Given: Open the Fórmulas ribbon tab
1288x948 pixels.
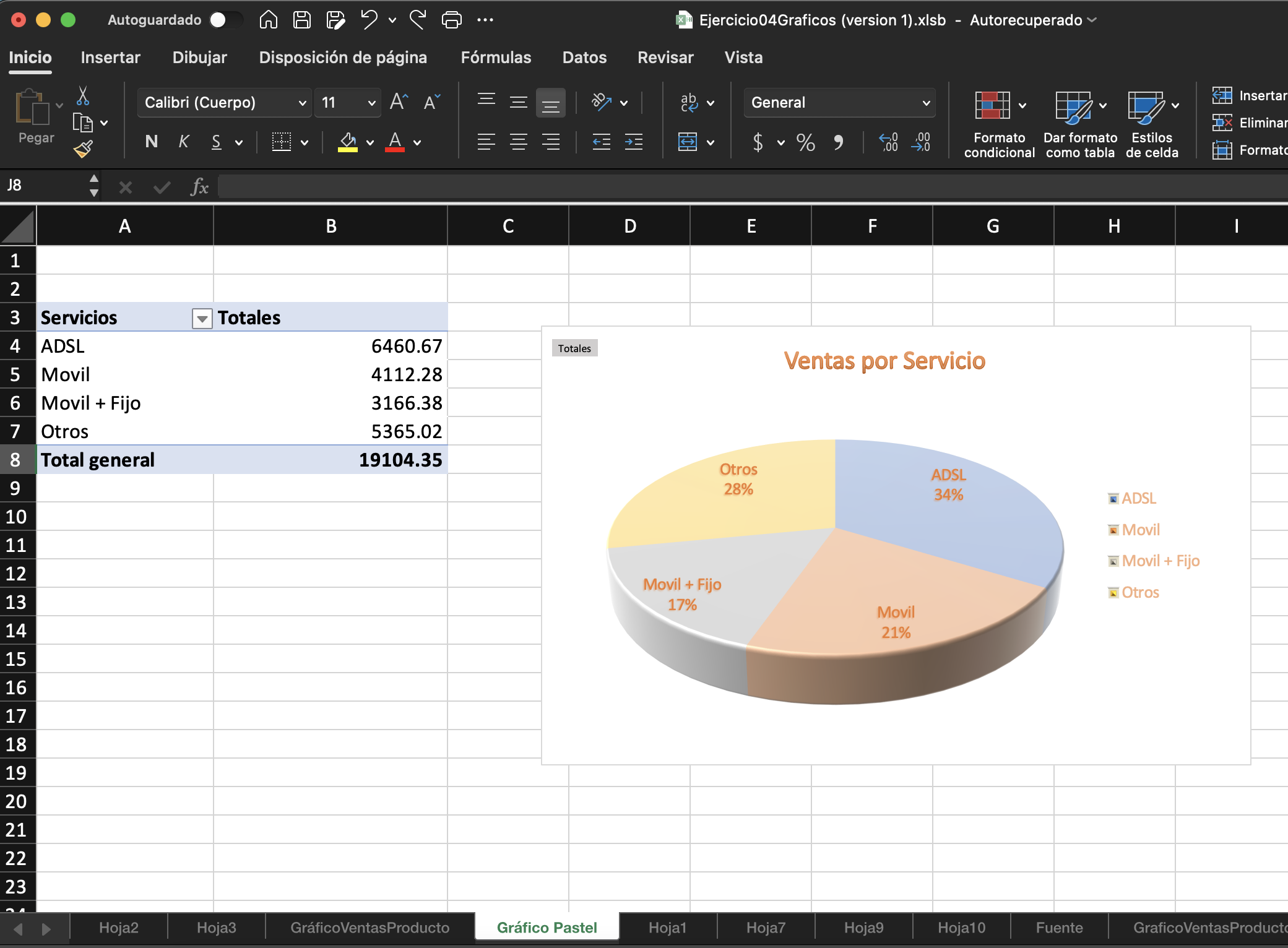Looking at the screenshot, I should [x=496, y=58].
